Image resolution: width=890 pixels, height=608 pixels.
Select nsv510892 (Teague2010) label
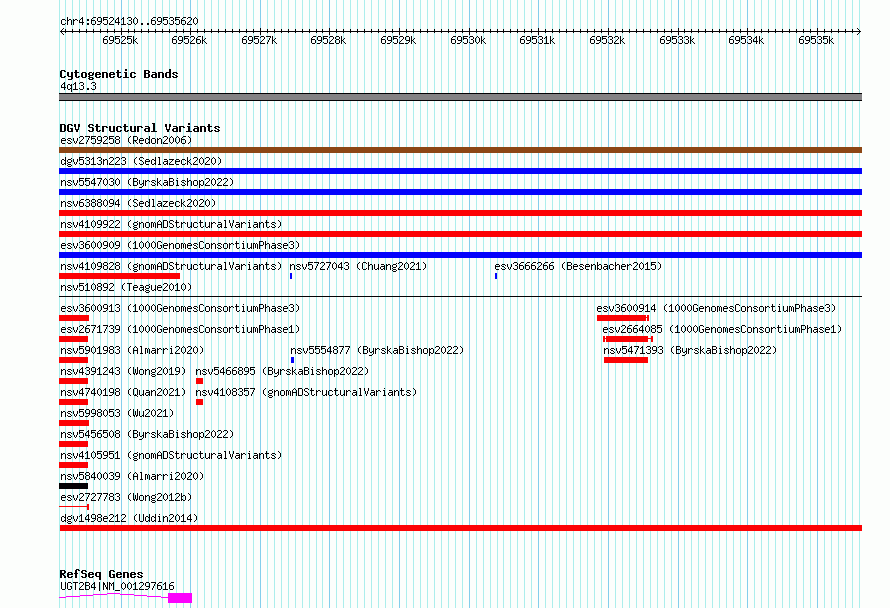point(126,287)
